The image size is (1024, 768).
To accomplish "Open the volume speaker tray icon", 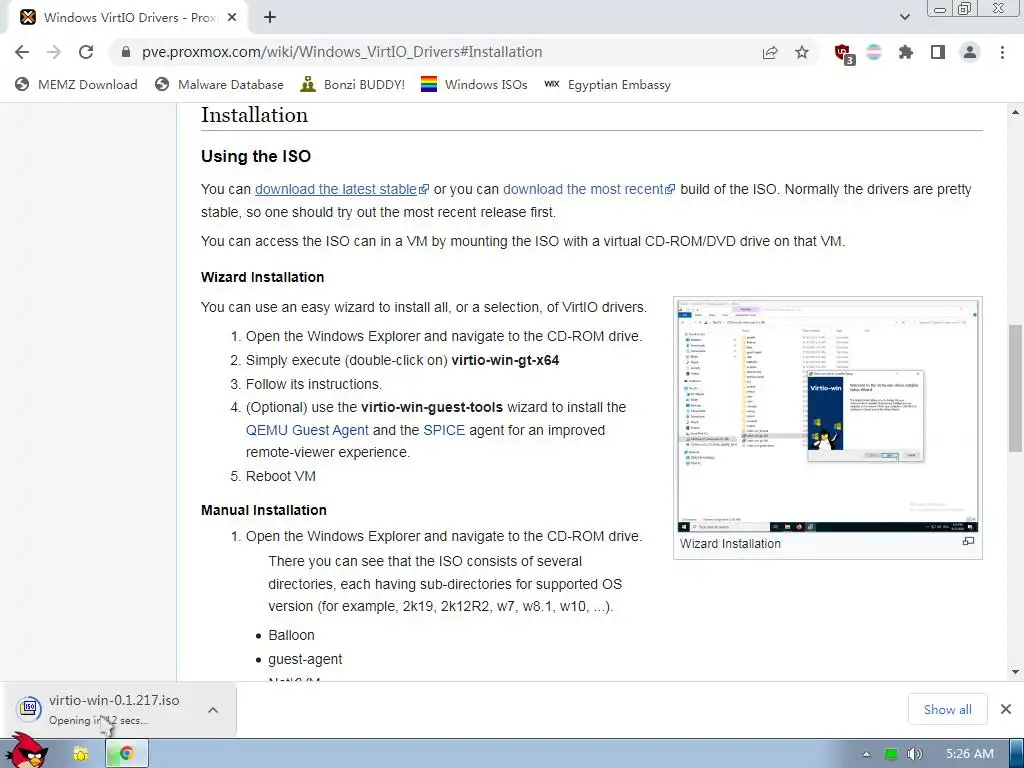I will (914, 754).
